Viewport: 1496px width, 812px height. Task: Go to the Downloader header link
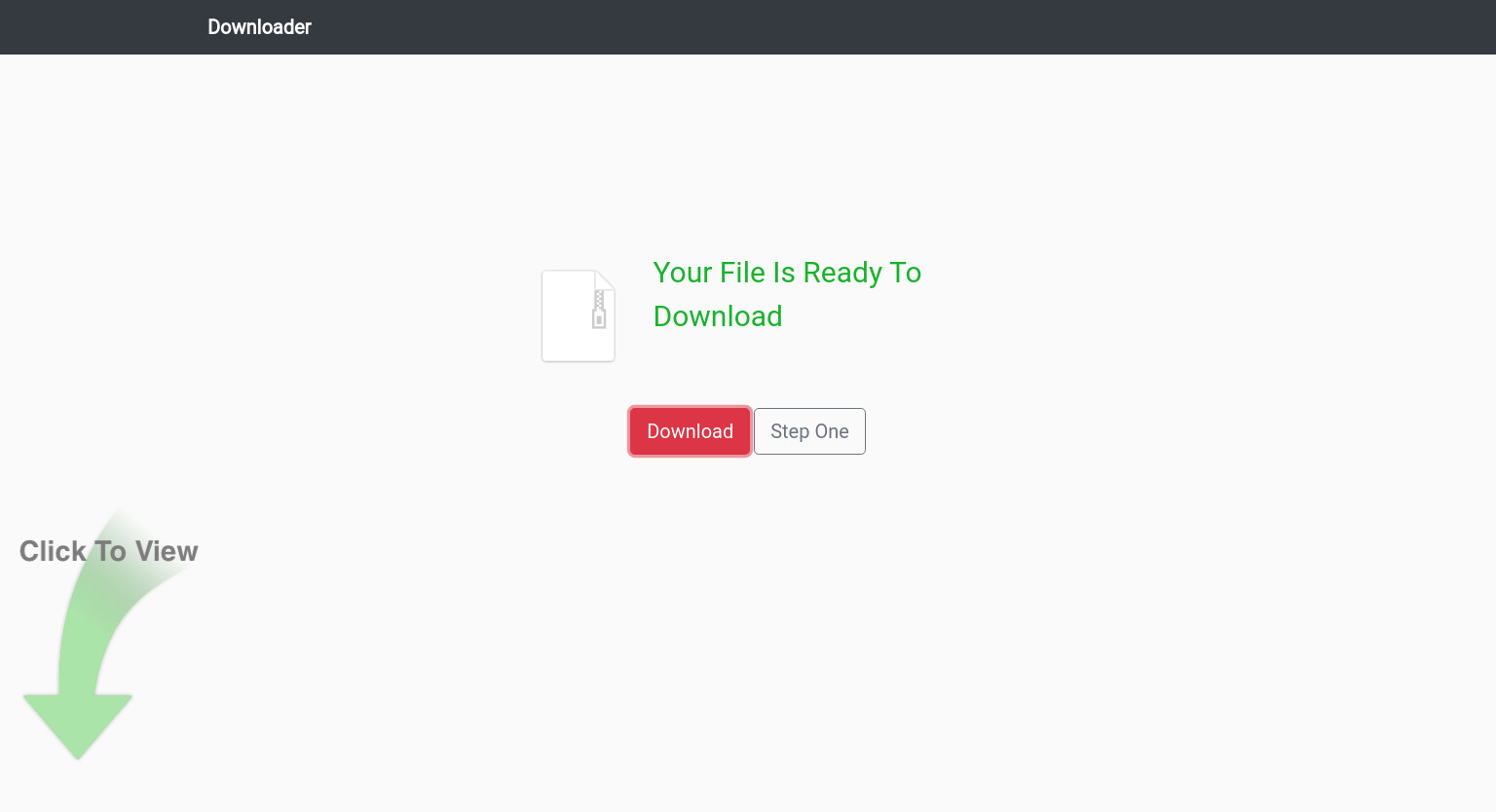click(259, 27)
